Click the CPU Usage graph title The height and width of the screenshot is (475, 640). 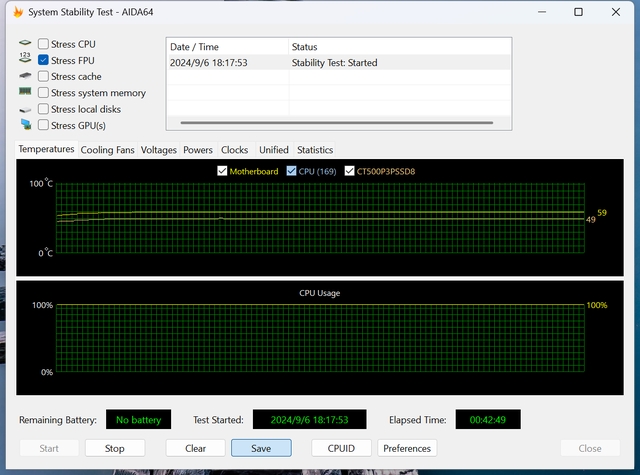[x=320, y=293]
